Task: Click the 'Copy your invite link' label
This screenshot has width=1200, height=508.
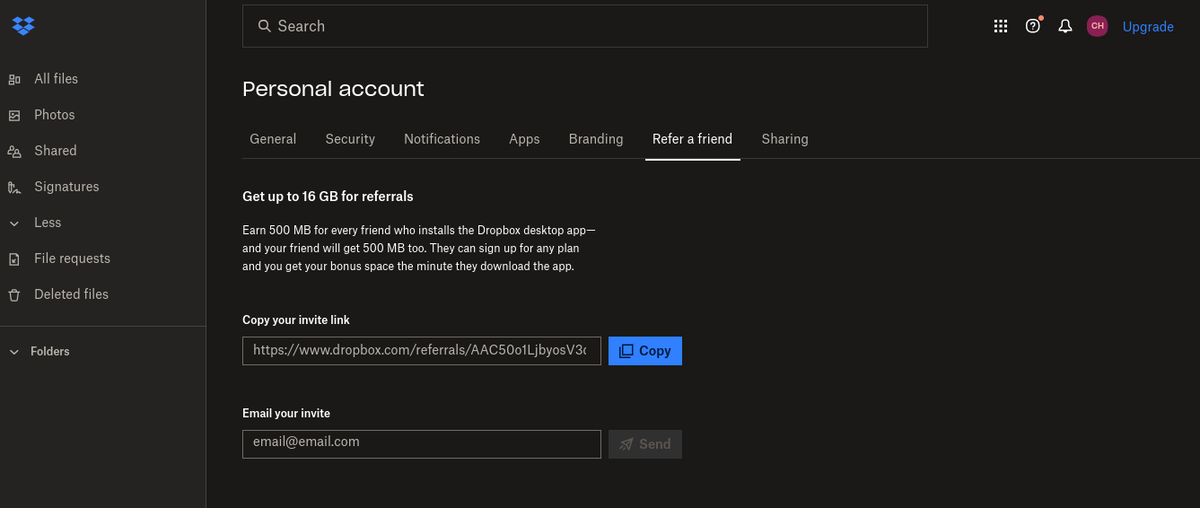Action: [296, 320]
